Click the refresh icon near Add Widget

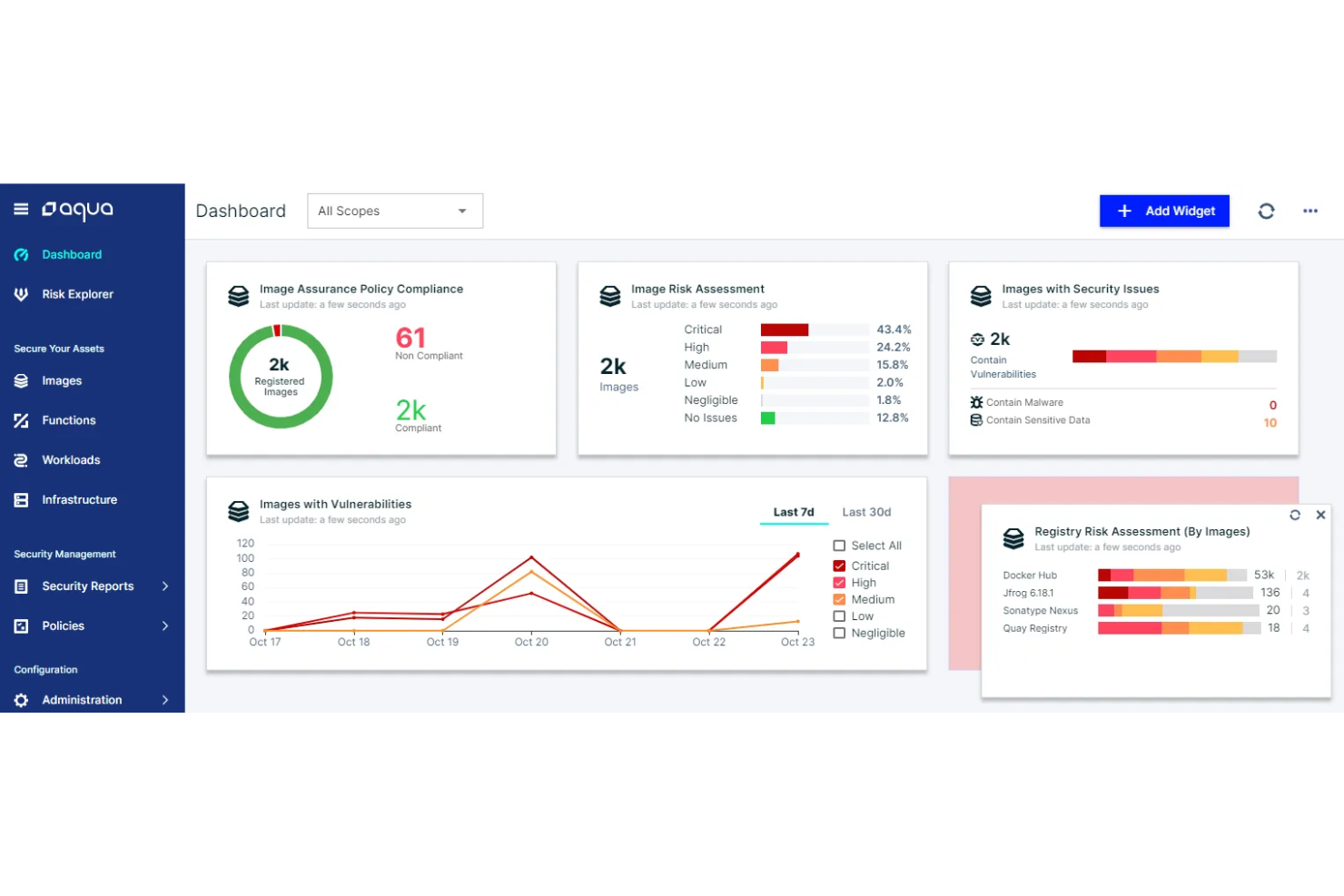[x=1267, y=211]
